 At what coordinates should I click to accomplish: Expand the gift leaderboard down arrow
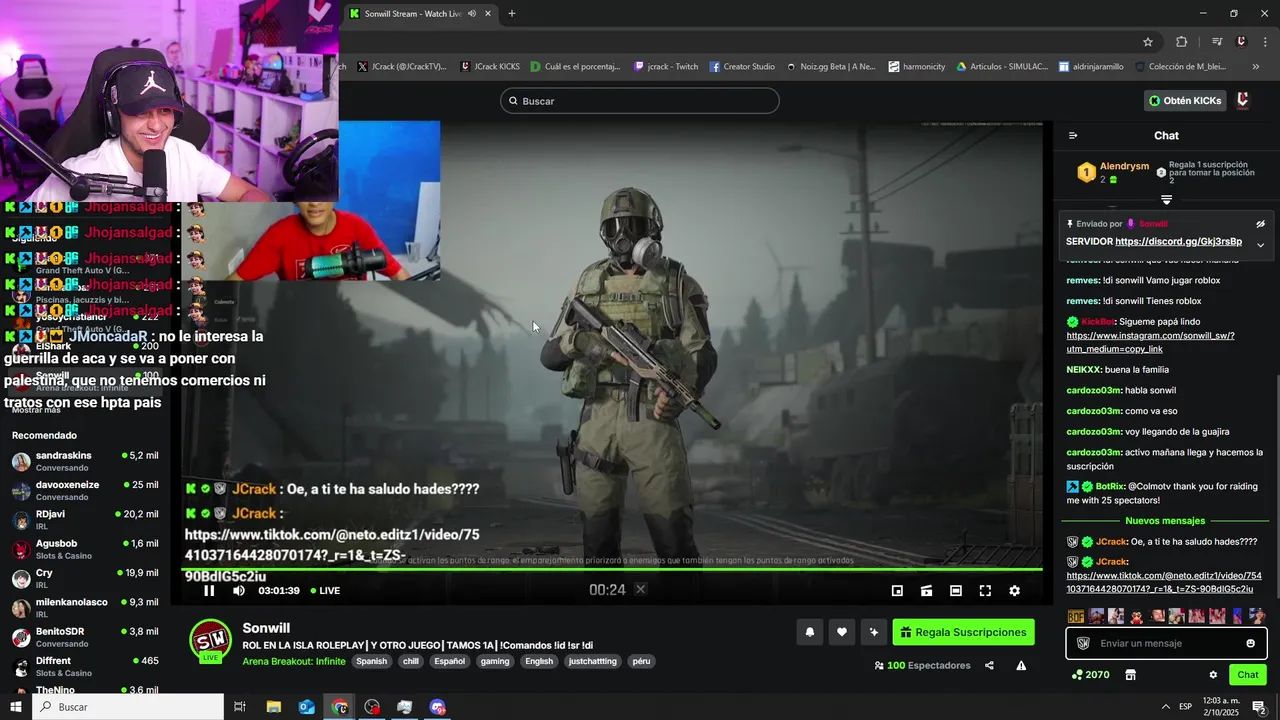pos(1166,200)
